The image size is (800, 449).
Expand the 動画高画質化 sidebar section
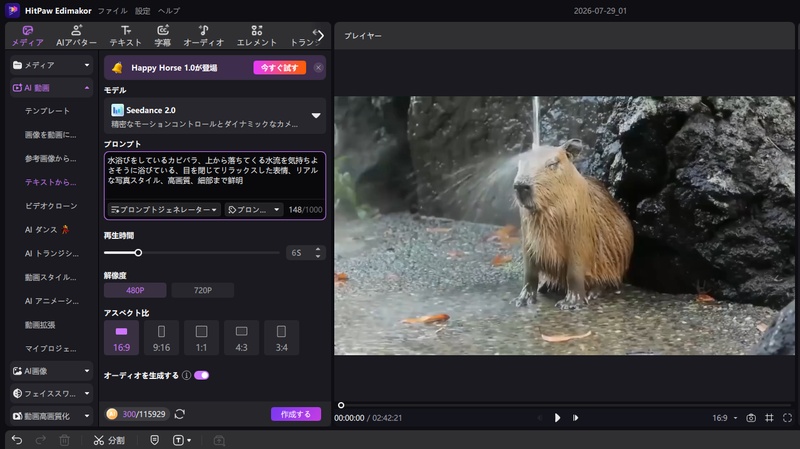click(51, 416)
